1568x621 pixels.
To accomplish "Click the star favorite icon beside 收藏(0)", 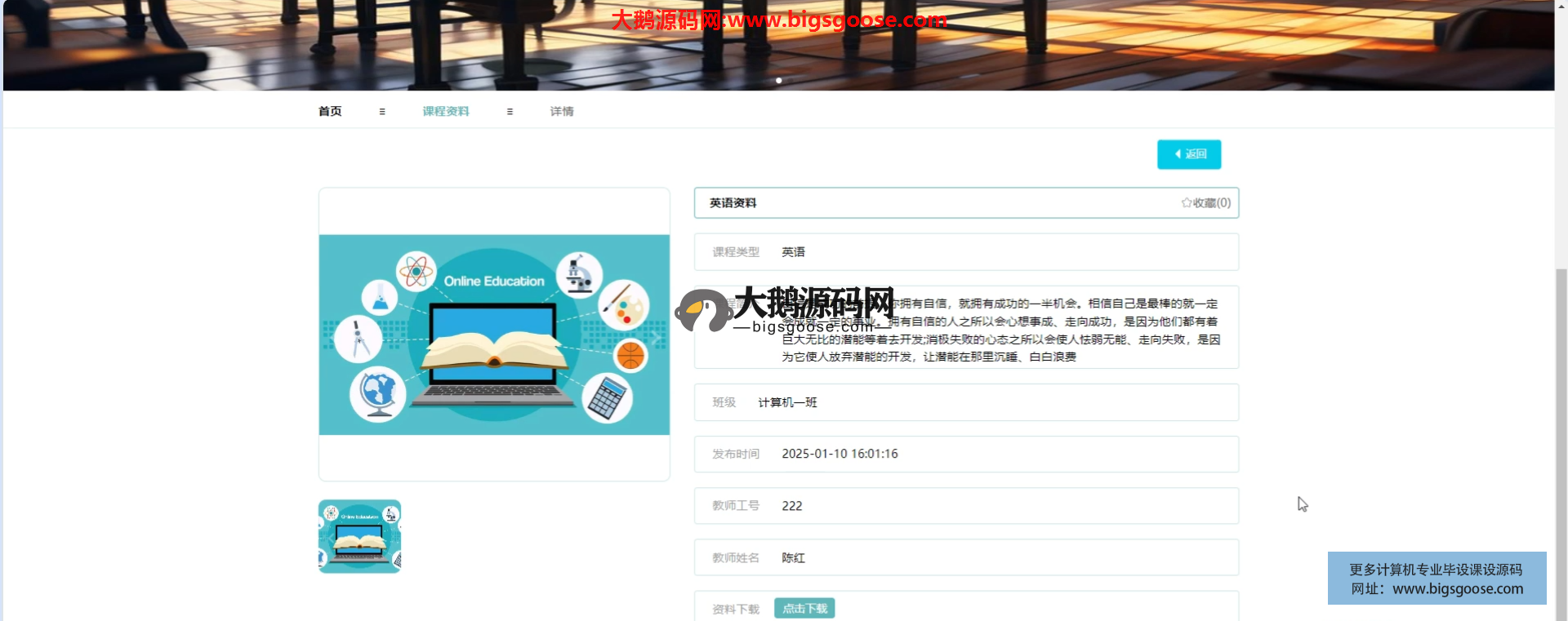I will [x=1186, y=203].
